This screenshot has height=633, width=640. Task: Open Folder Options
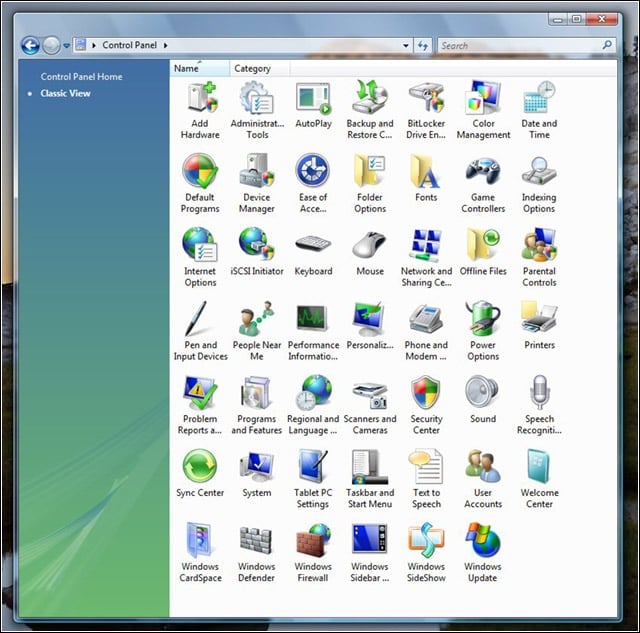pyautogui.click(x=370, y=184)
